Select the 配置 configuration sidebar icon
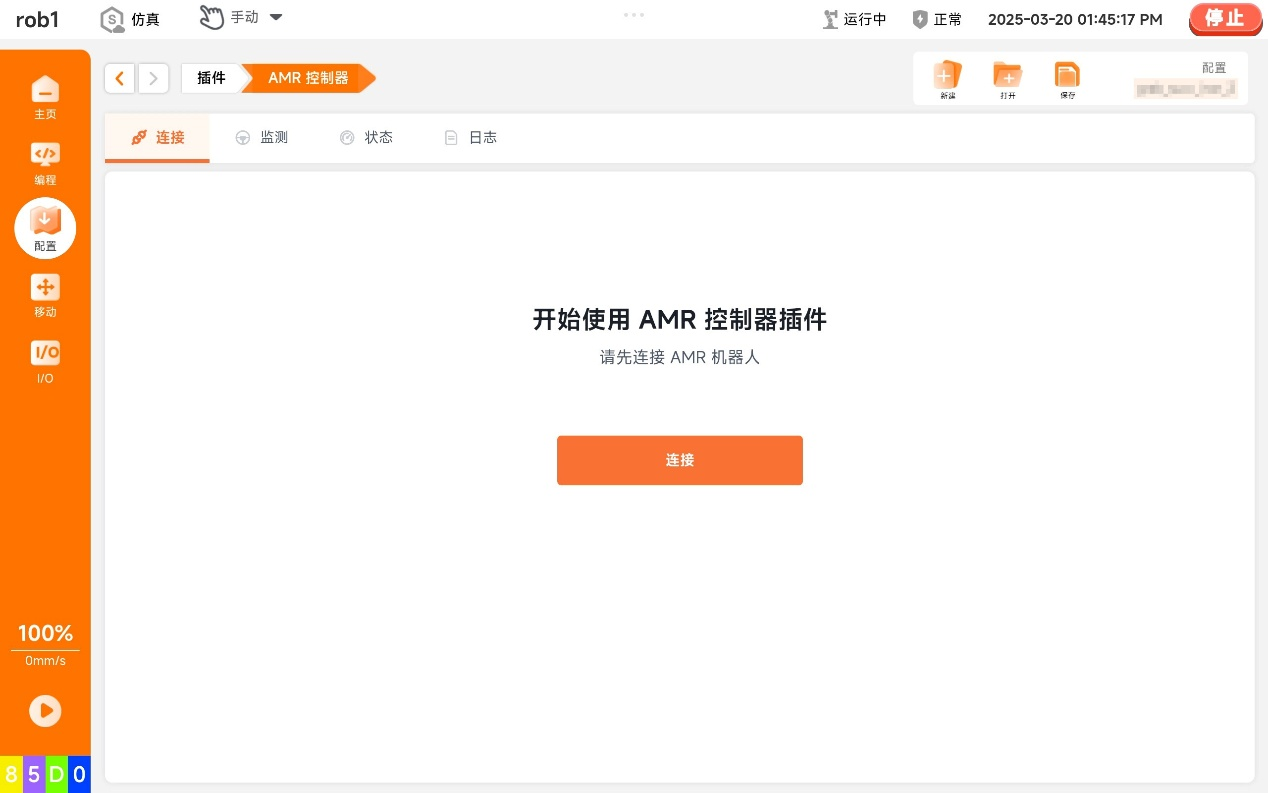The height and width of the screenshot is (793, 1268). tap(45, 228)
